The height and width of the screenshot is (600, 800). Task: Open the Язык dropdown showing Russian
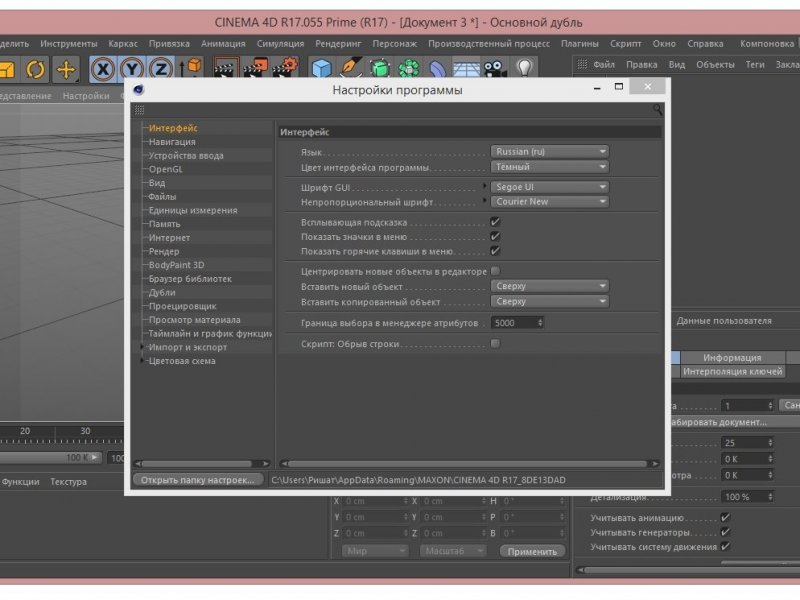tap(549, 152)
